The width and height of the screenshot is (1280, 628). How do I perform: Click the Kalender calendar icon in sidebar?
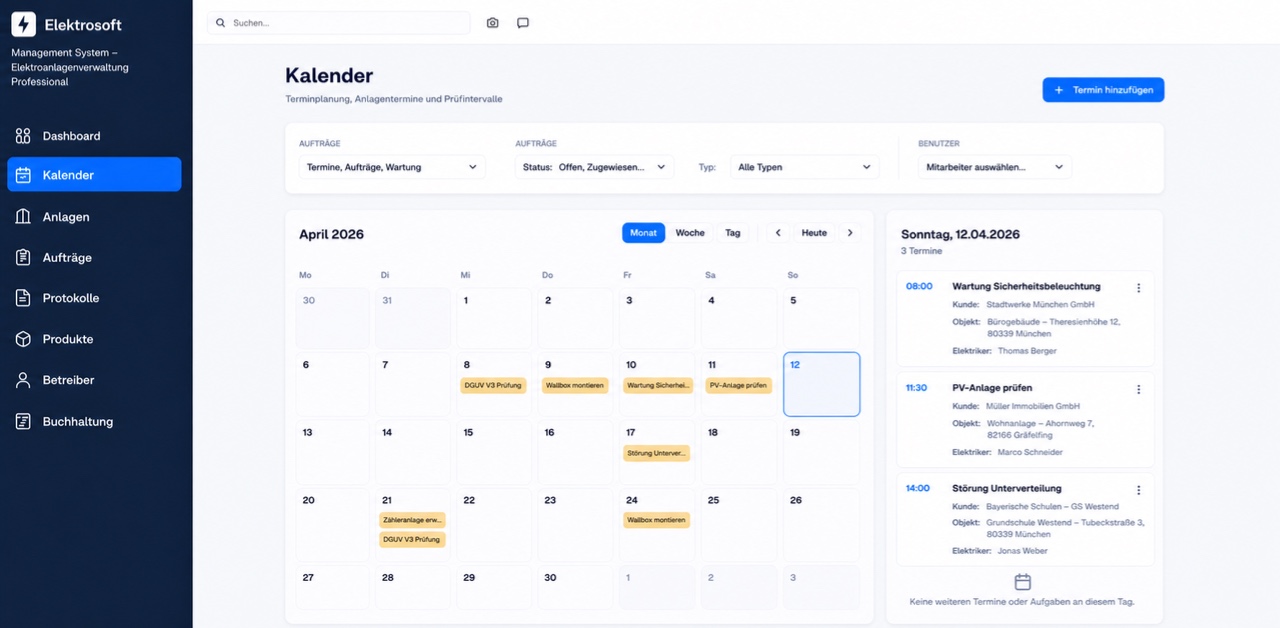23,175
